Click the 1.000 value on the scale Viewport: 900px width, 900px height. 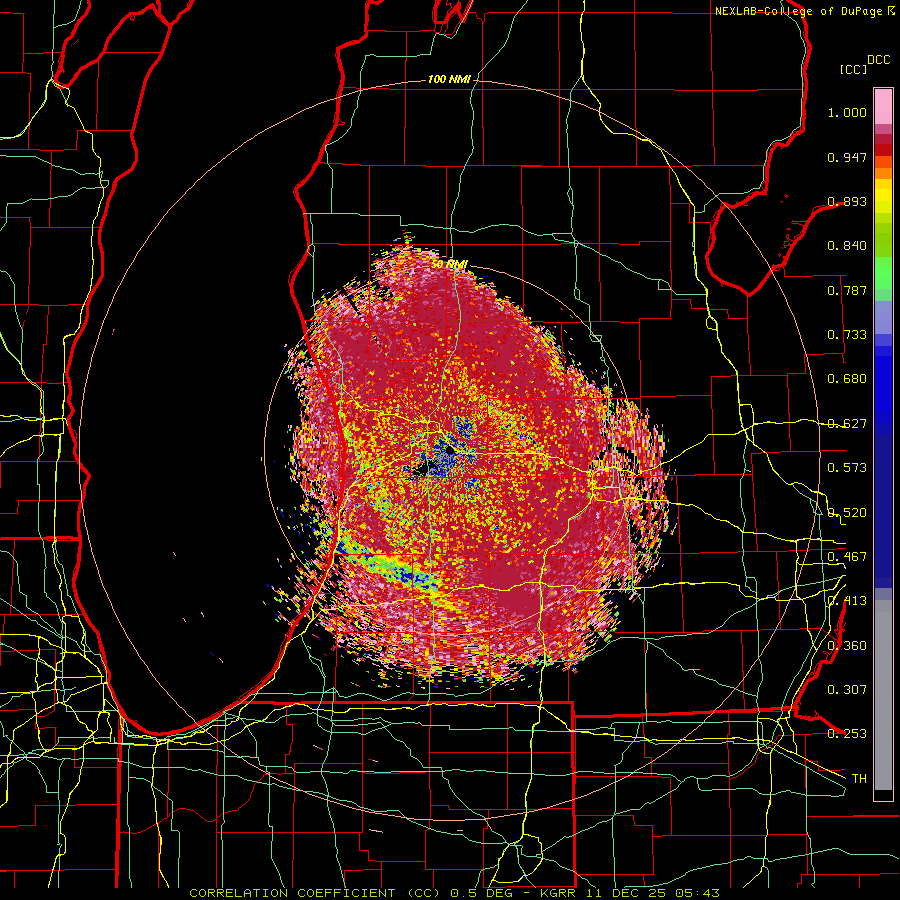pyautogui.click(x=847, y=112)
